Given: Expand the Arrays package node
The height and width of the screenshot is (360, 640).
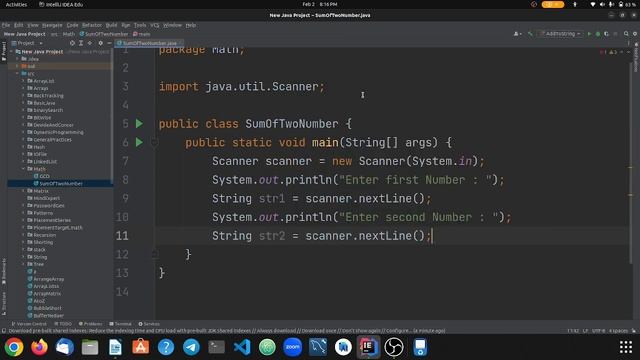Looking at the screenshot, I should [x=23, y=88].
